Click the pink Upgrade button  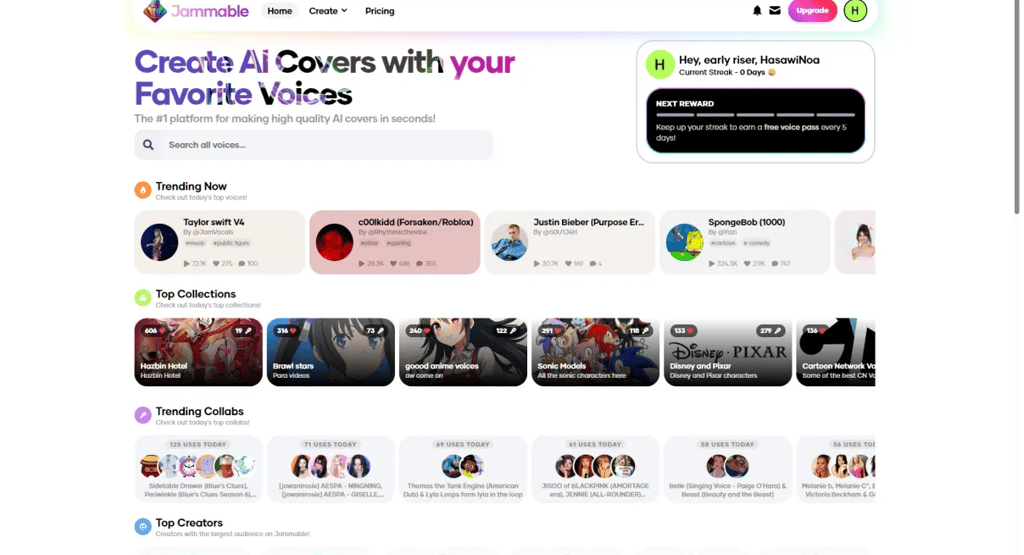812,10
